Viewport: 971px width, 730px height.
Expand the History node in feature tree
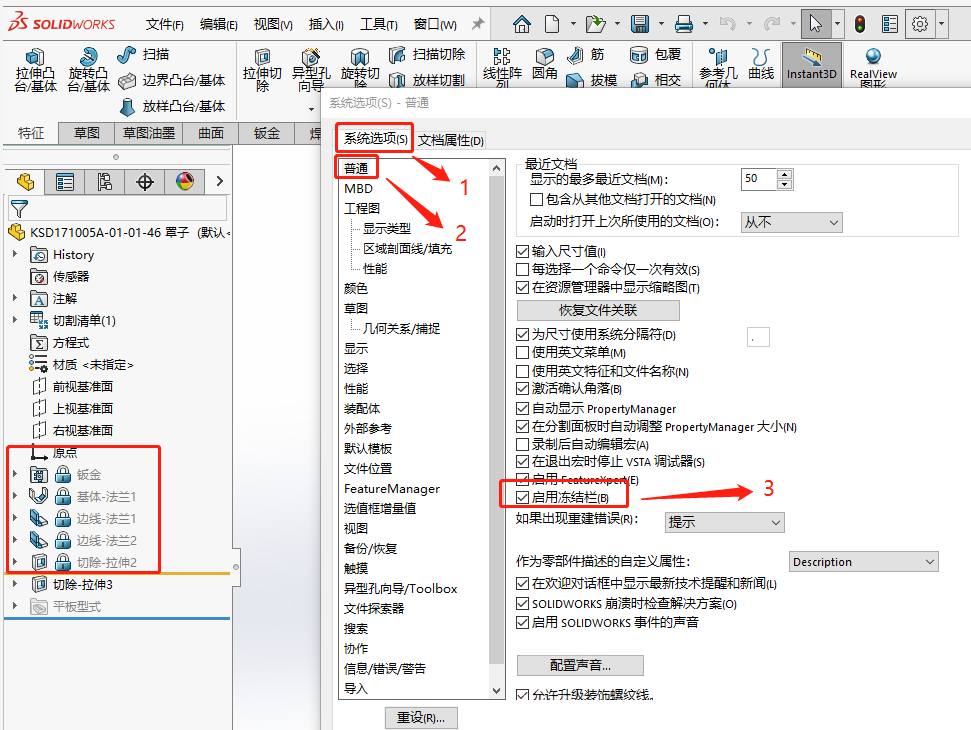(x=15, y=255)
